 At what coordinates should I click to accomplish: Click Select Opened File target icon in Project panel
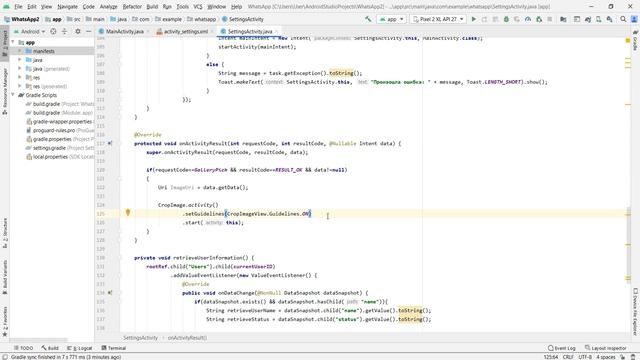[53, 31]
